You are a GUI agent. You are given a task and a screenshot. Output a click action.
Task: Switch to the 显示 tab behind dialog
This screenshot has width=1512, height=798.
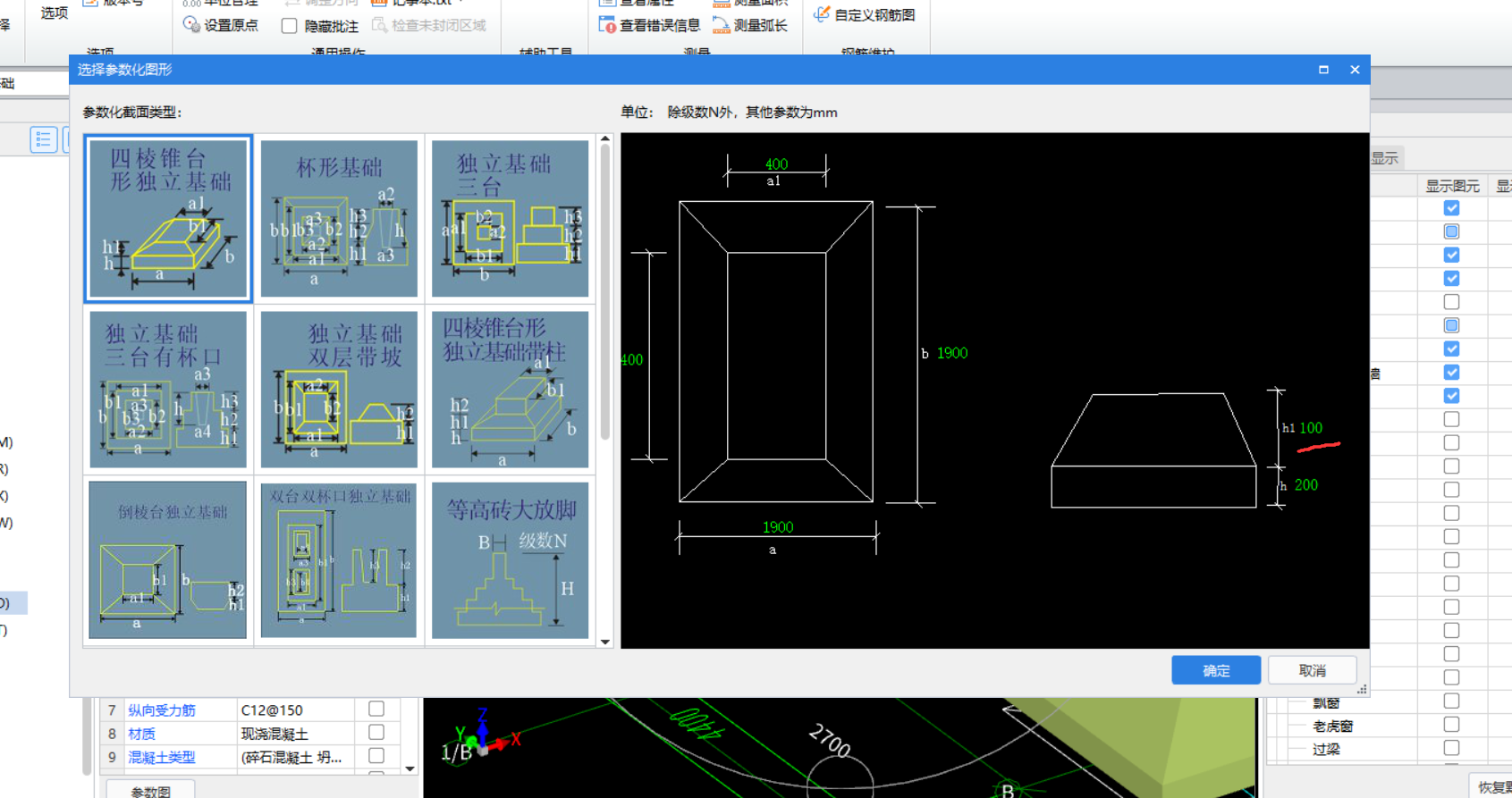click(x=1385, y=158)
